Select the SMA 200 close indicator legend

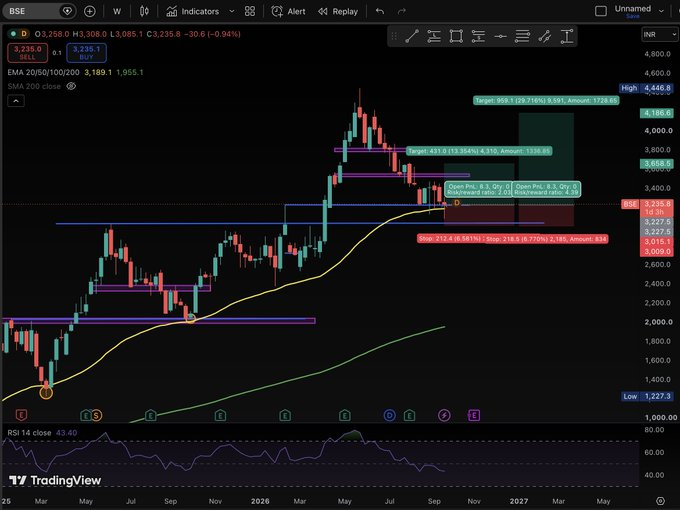pyautogui.click(x=34, y=86)
